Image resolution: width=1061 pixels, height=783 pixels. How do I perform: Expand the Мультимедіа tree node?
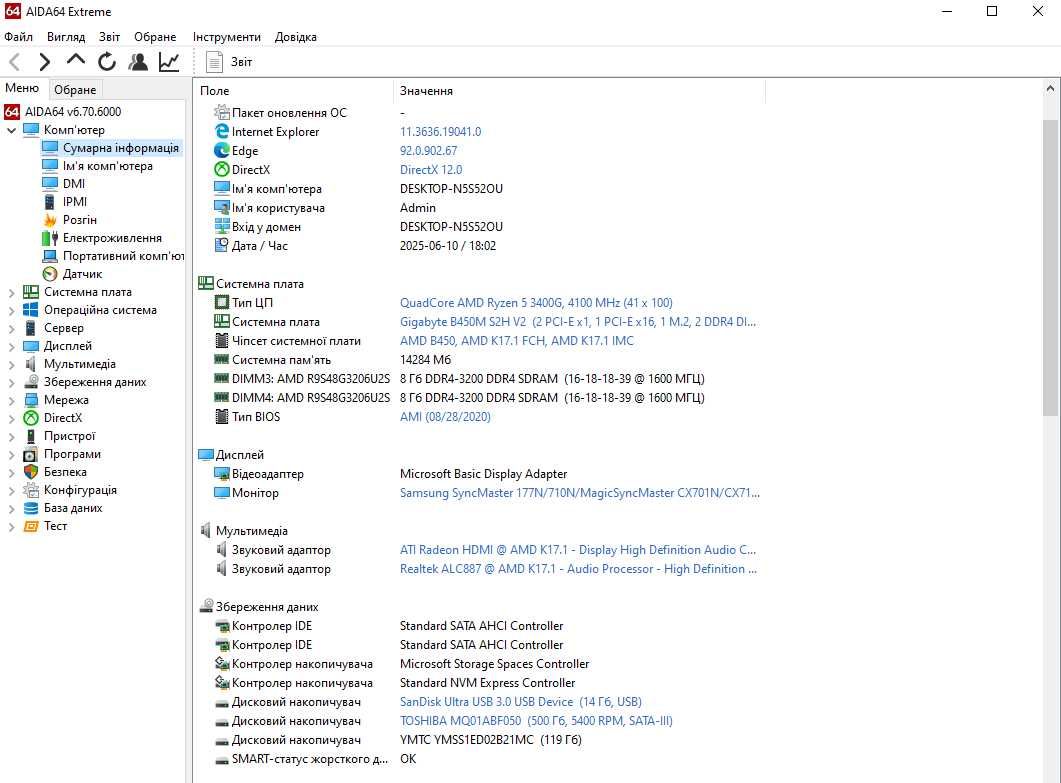pos(12,364)
